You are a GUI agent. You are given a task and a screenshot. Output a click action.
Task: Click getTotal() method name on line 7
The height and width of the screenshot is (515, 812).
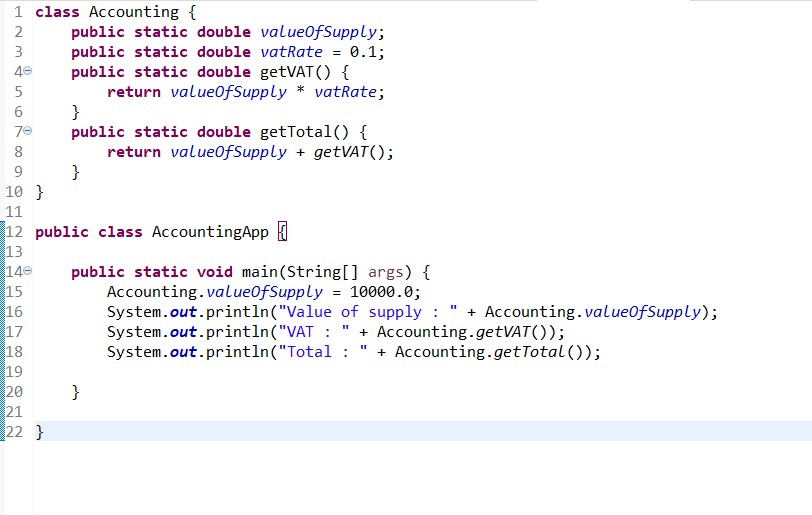[304, 132]
